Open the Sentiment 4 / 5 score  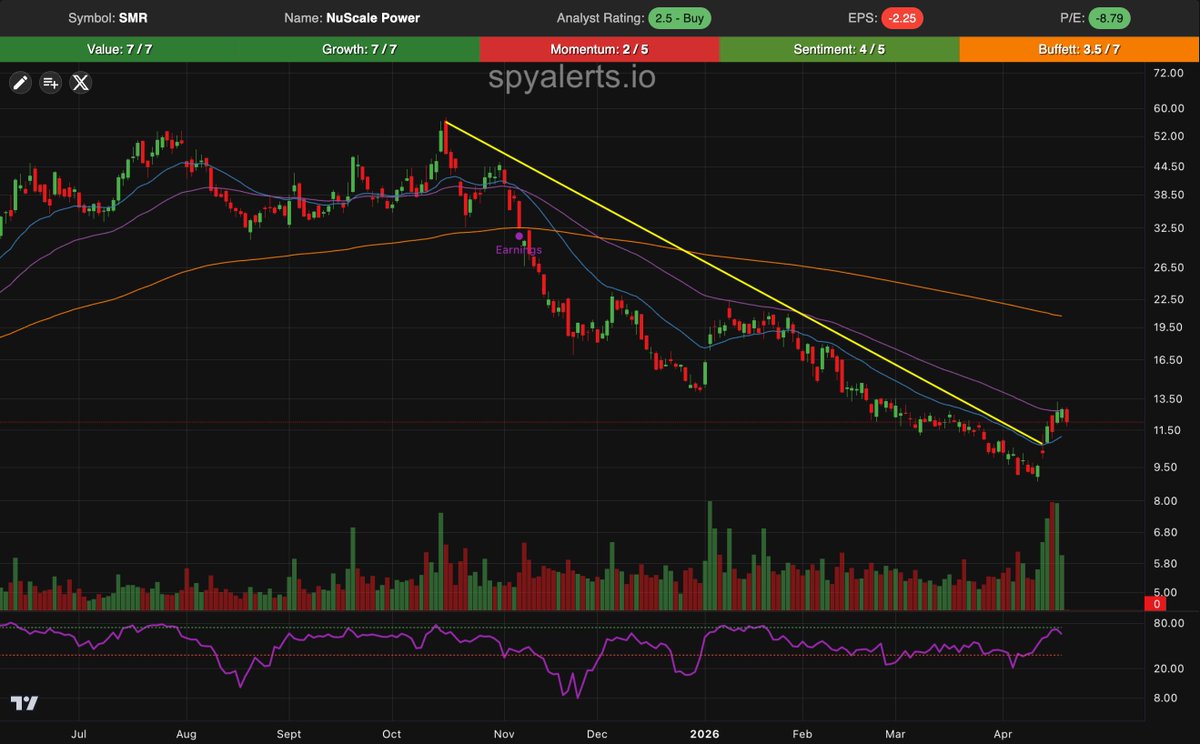[x=840, y=49]
